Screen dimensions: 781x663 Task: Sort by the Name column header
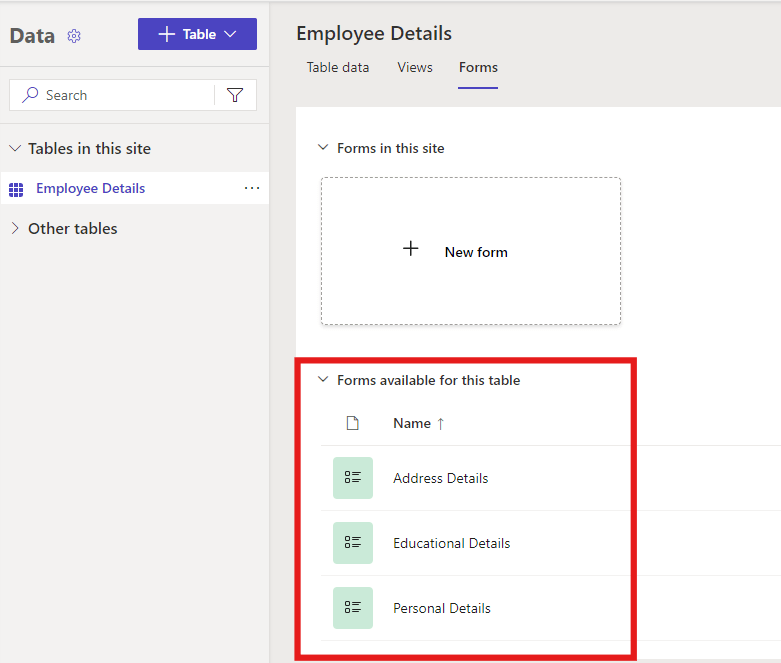[x=412, y=423]
